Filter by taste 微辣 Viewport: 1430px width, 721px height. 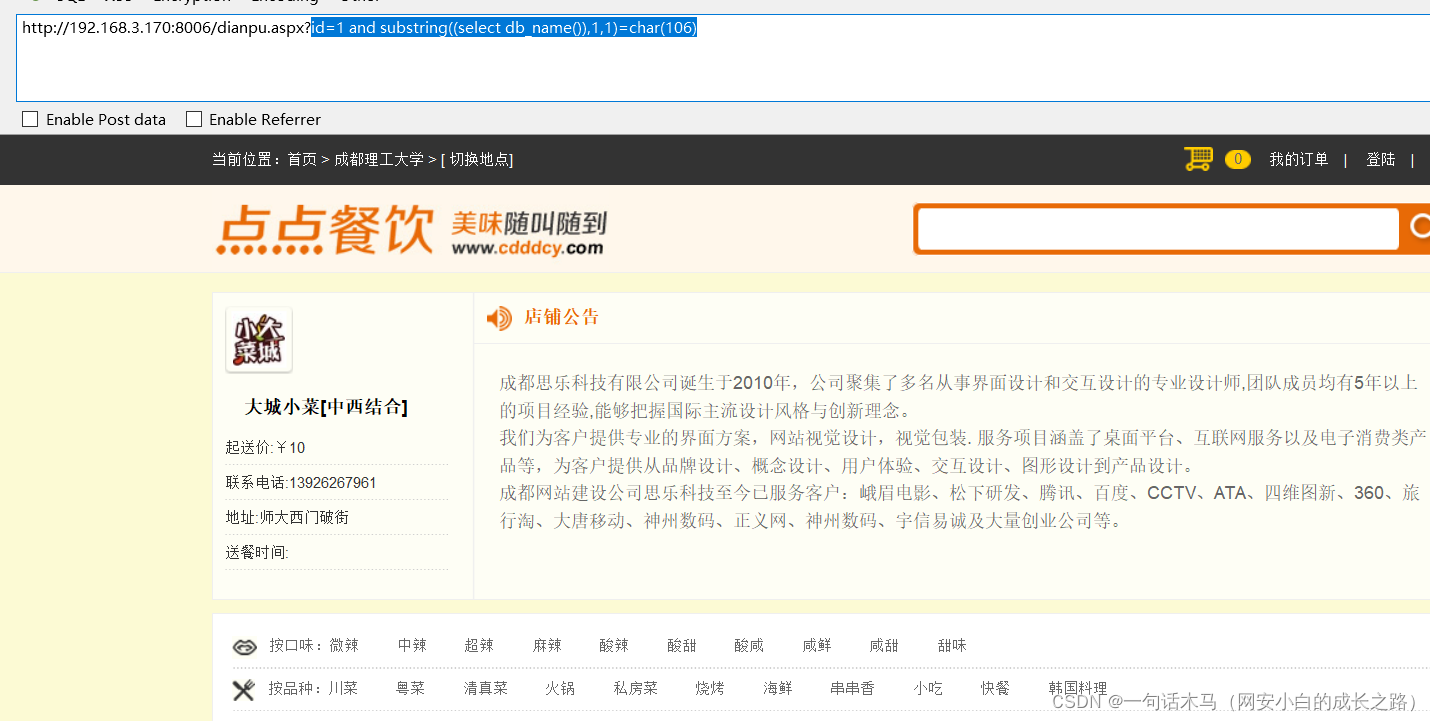point(344,646)
